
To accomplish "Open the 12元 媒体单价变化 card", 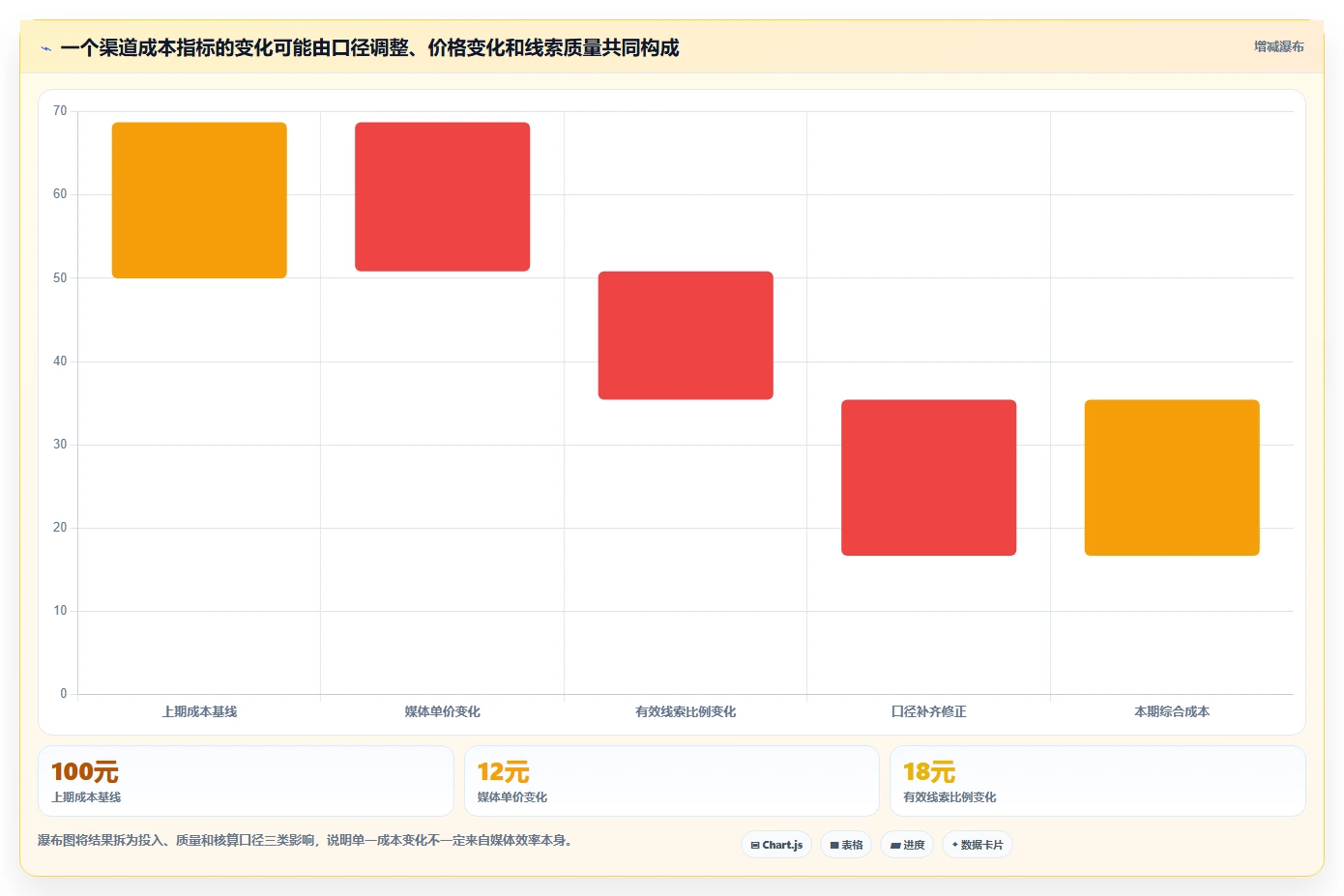I will click(672, 781).
